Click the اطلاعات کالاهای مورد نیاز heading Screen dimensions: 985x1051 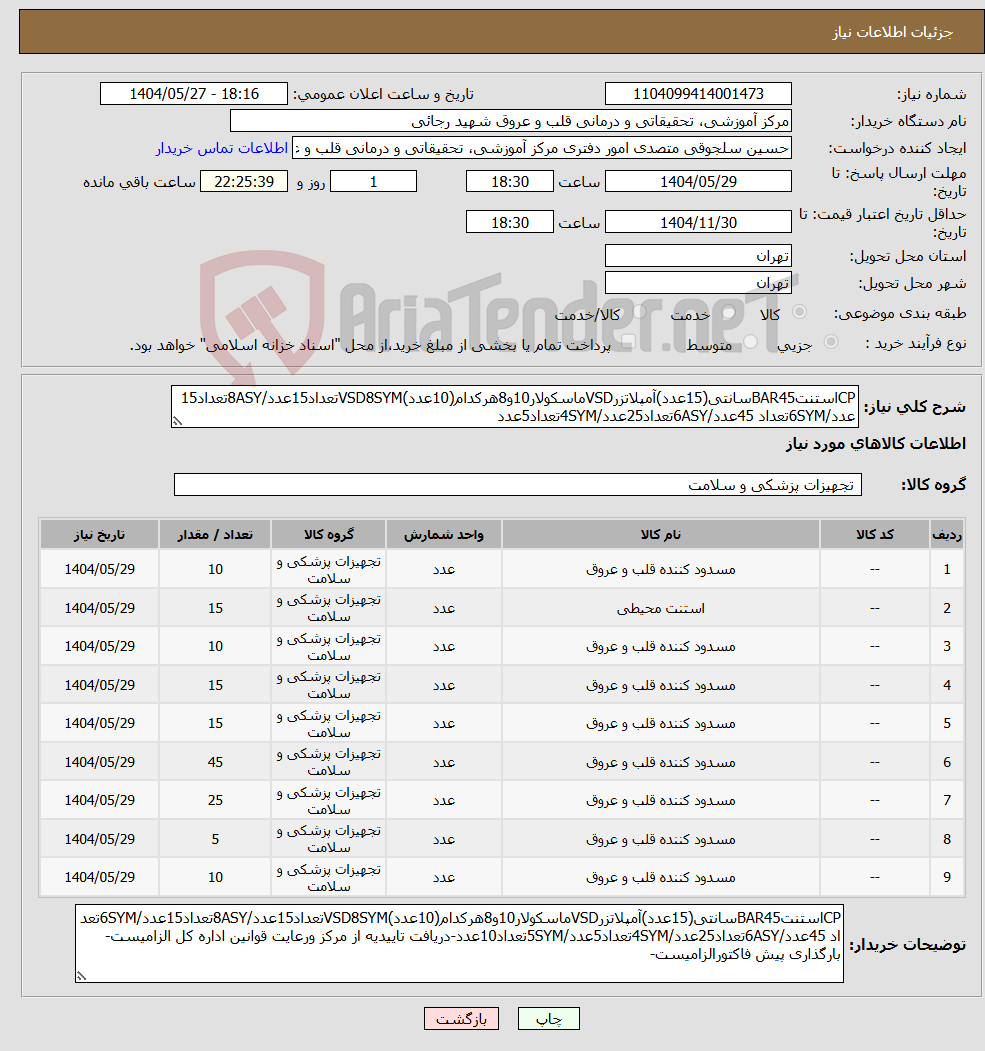(876, 444)
